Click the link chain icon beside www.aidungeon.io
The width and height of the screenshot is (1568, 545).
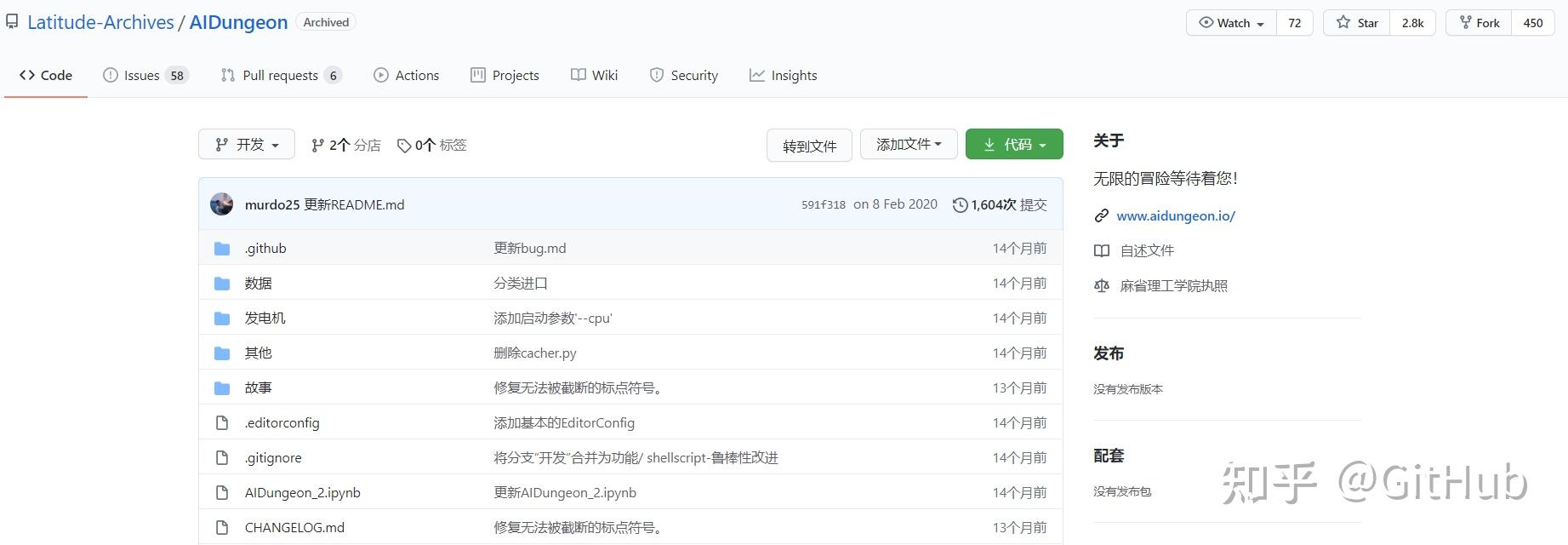click(1102, 216)
